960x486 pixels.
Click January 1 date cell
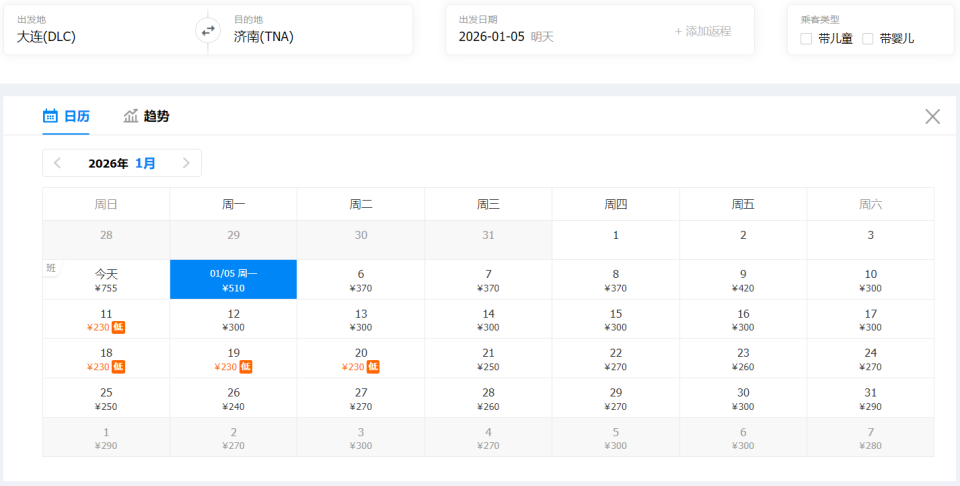click(x=615, y=240)
